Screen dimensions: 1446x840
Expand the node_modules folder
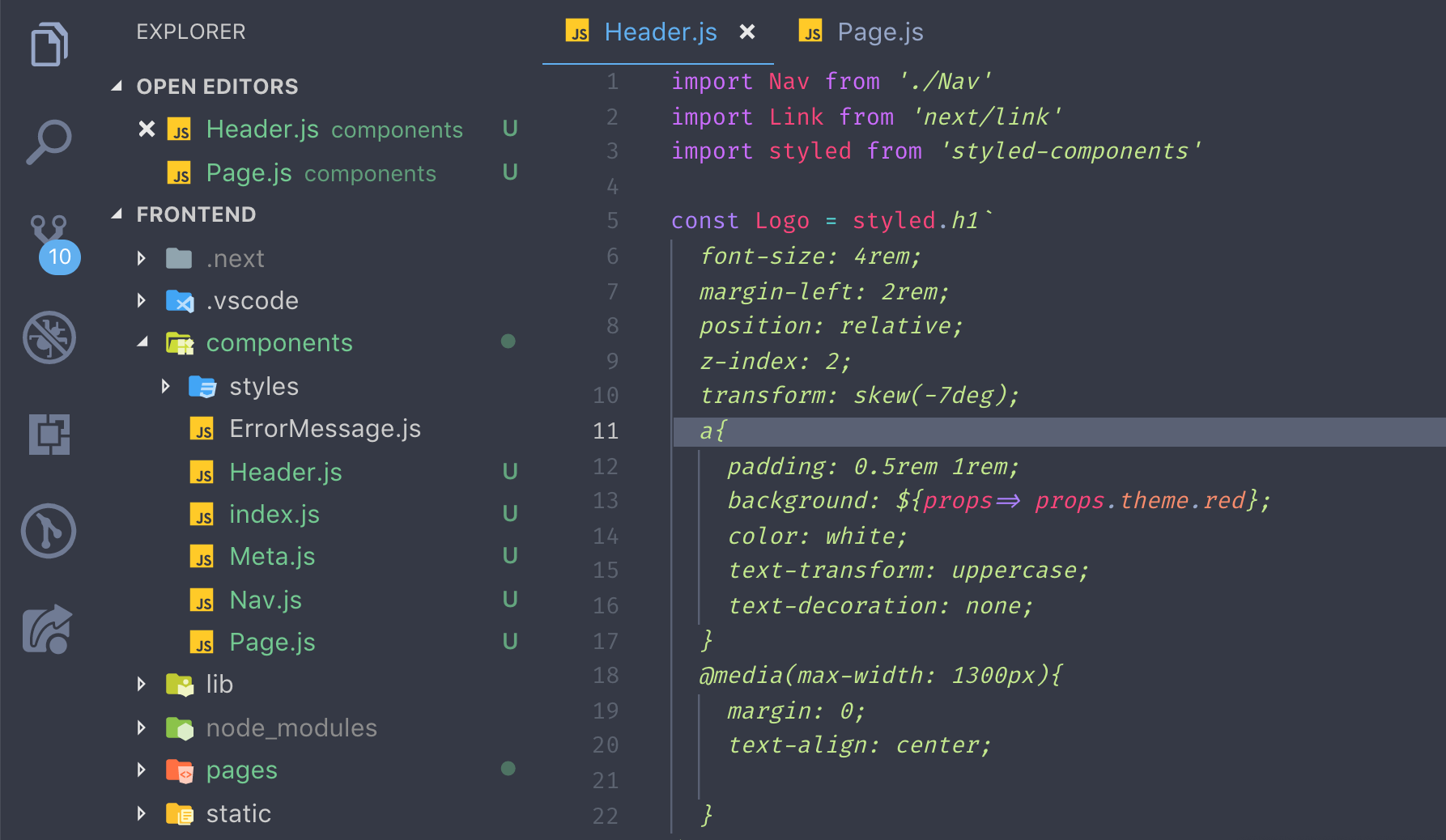(x=142, y=728)
